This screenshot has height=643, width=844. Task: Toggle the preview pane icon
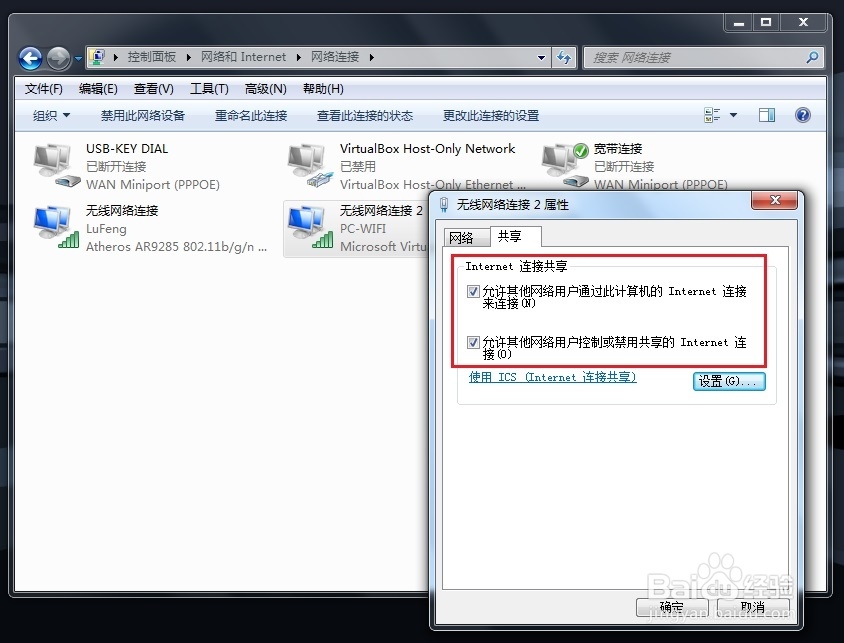tap(767, 115)
